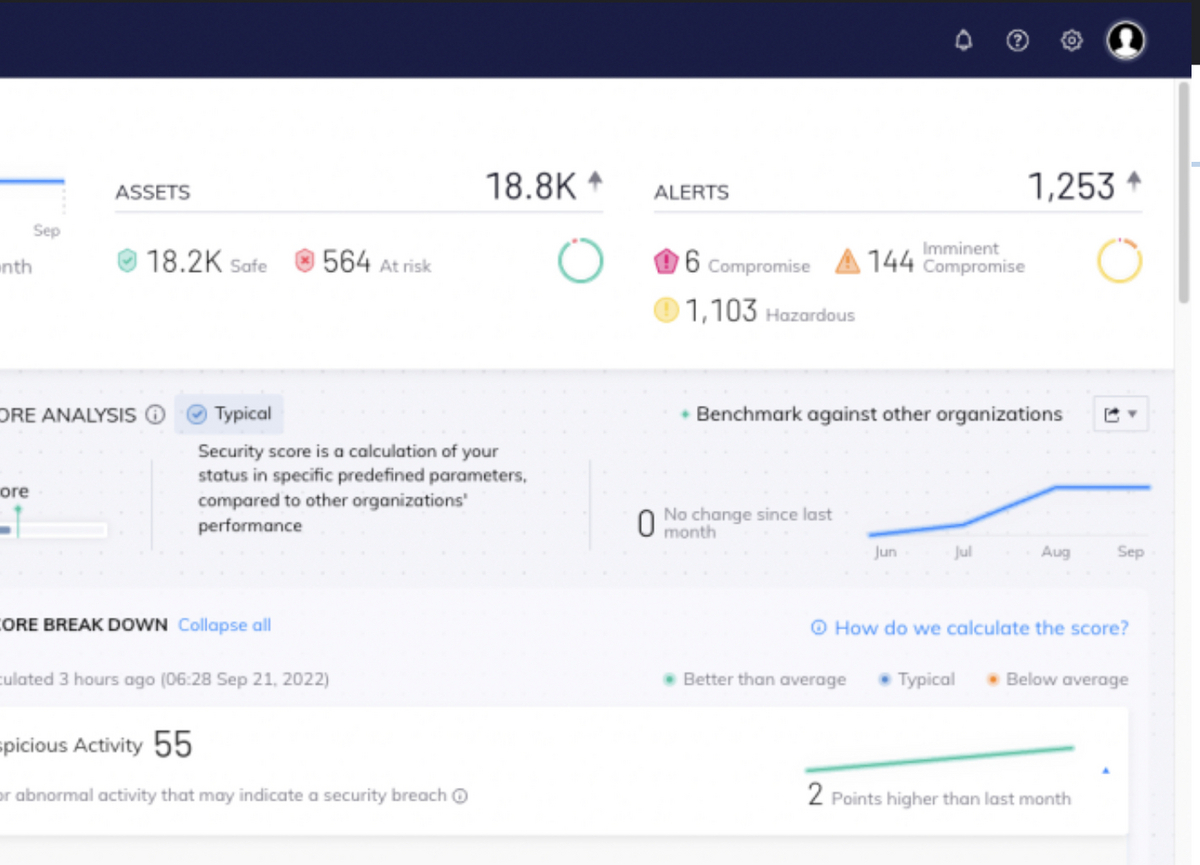Click the orange Imminent Compromise triangle icon
This screenshot has height=865, width=1200.
(x=848, y=262)
